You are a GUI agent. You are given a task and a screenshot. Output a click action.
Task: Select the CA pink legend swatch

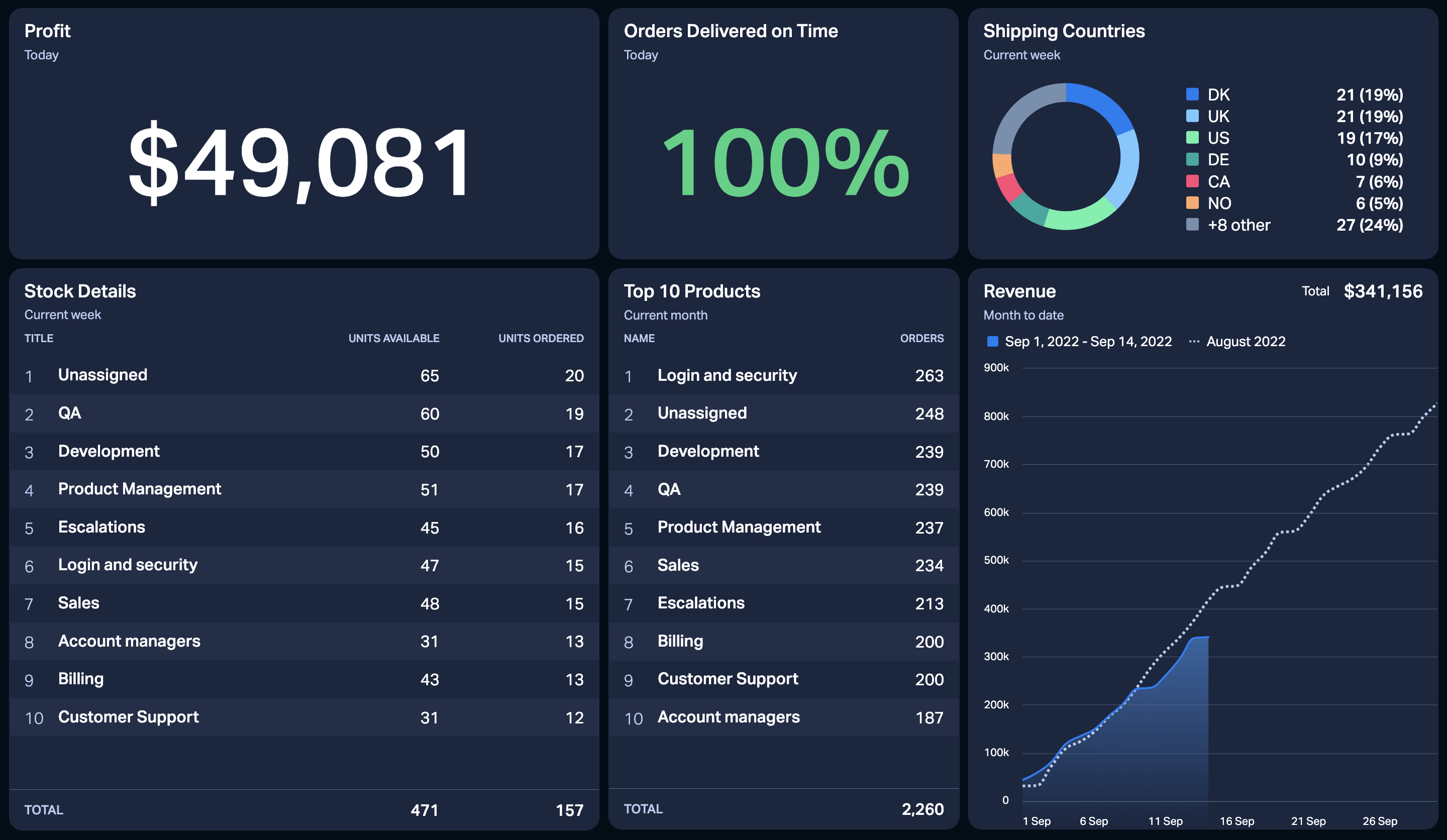(x=1192, y=181)
